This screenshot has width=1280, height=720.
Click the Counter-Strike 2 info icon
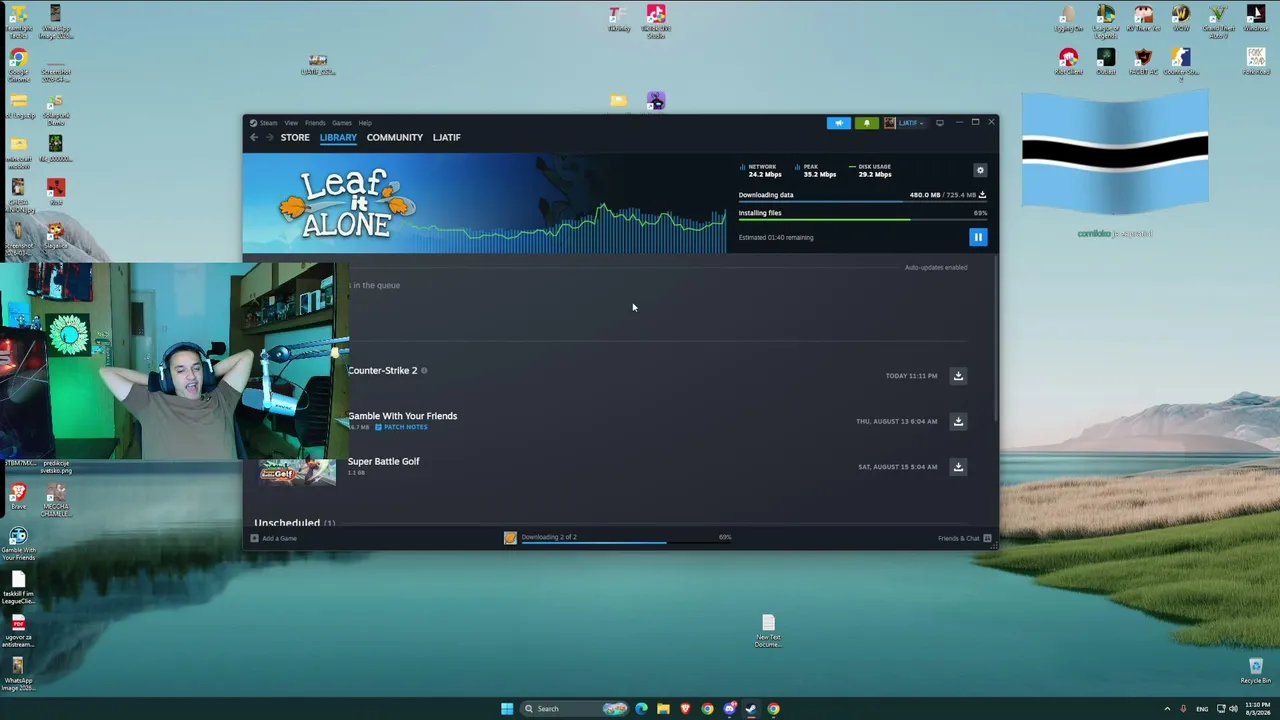(x=424, y=370)
